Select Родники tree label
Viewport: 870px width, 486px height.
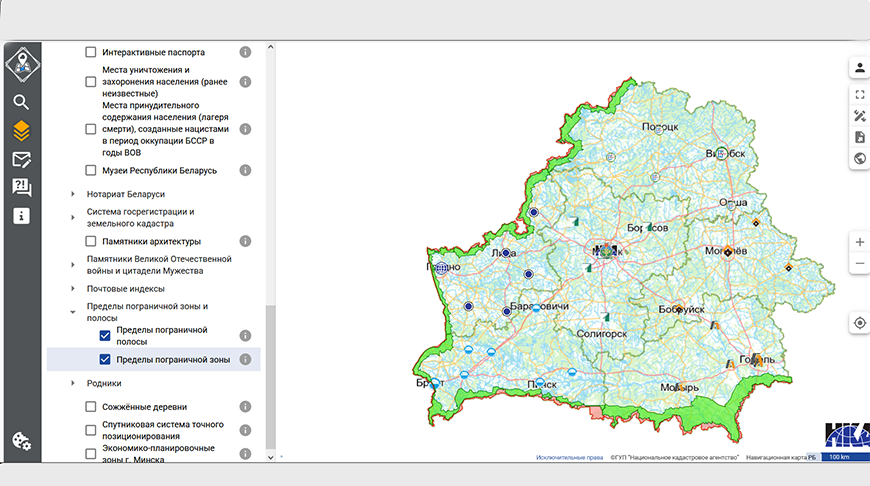(104, 383)
